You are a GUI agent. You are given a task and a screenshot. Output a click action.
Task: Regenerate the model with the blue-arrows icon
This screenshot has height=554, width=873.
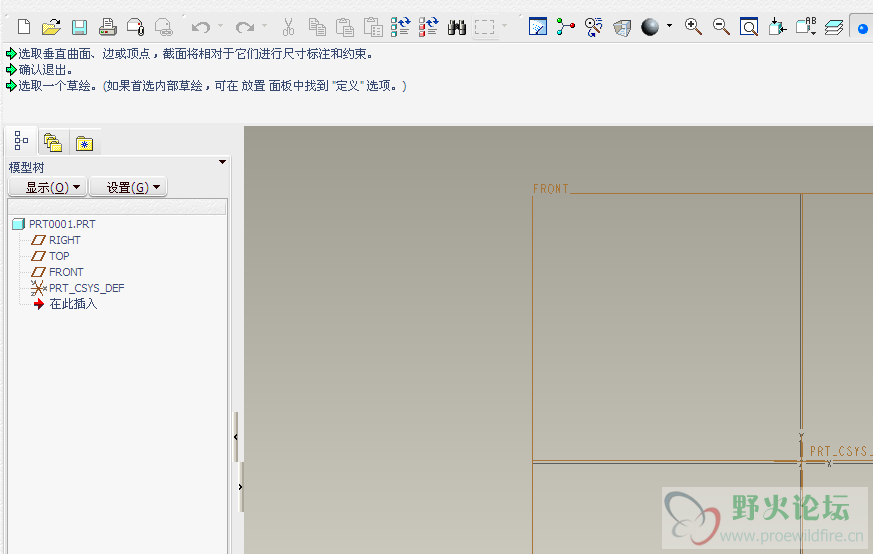[400, 27]
